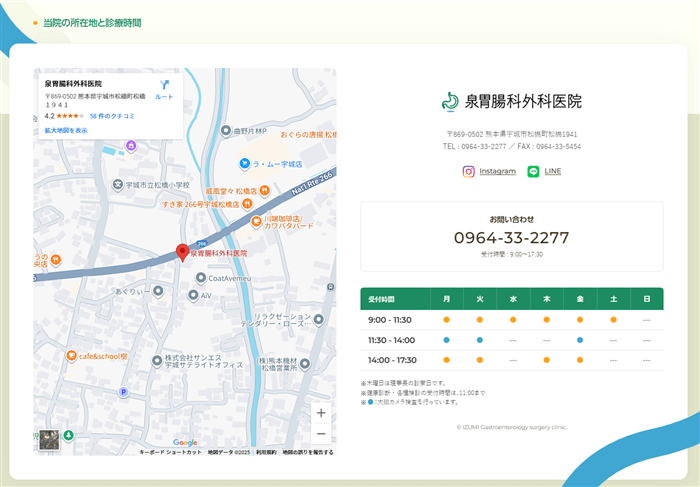Click the すき家 266号宇城松橋店 restaurant marker
Image resolution: width=700 pixels, height=487 pixels.
click(247, 204)
